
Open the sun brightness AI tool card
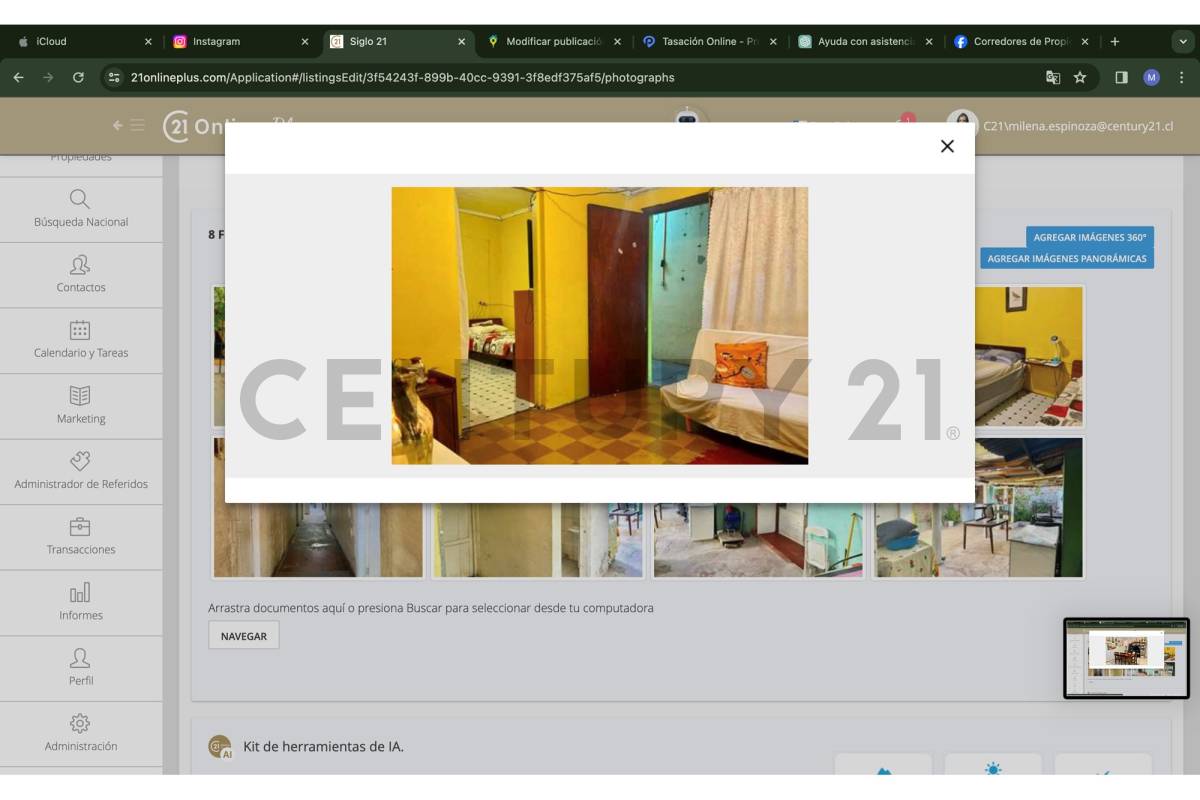pyautogui.click(x=992, y=766)
